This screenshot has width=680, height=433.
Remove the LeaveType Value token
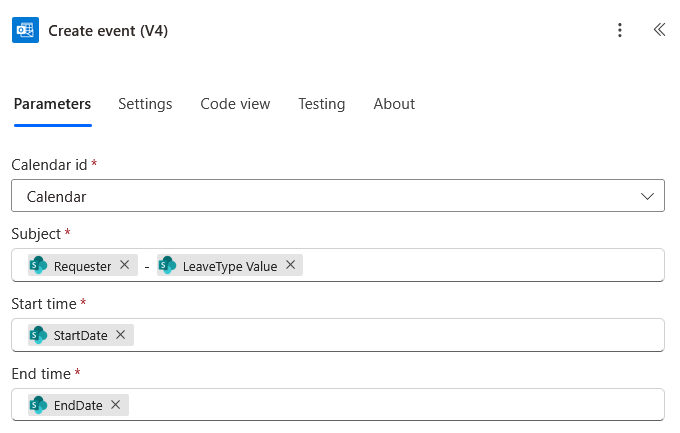(x=291, y=265)
